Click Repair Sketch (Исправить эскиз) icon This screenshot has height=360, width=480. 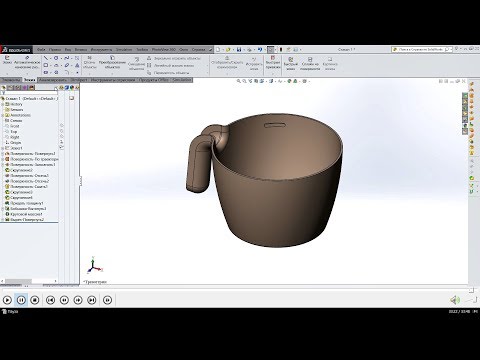(254, 59)
